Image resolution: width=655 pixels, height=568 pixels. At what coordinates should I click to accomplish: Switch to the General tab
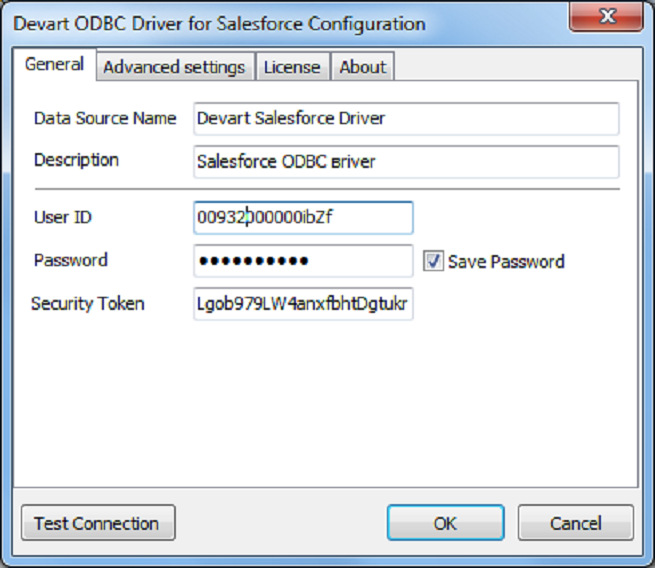[54, 65]
